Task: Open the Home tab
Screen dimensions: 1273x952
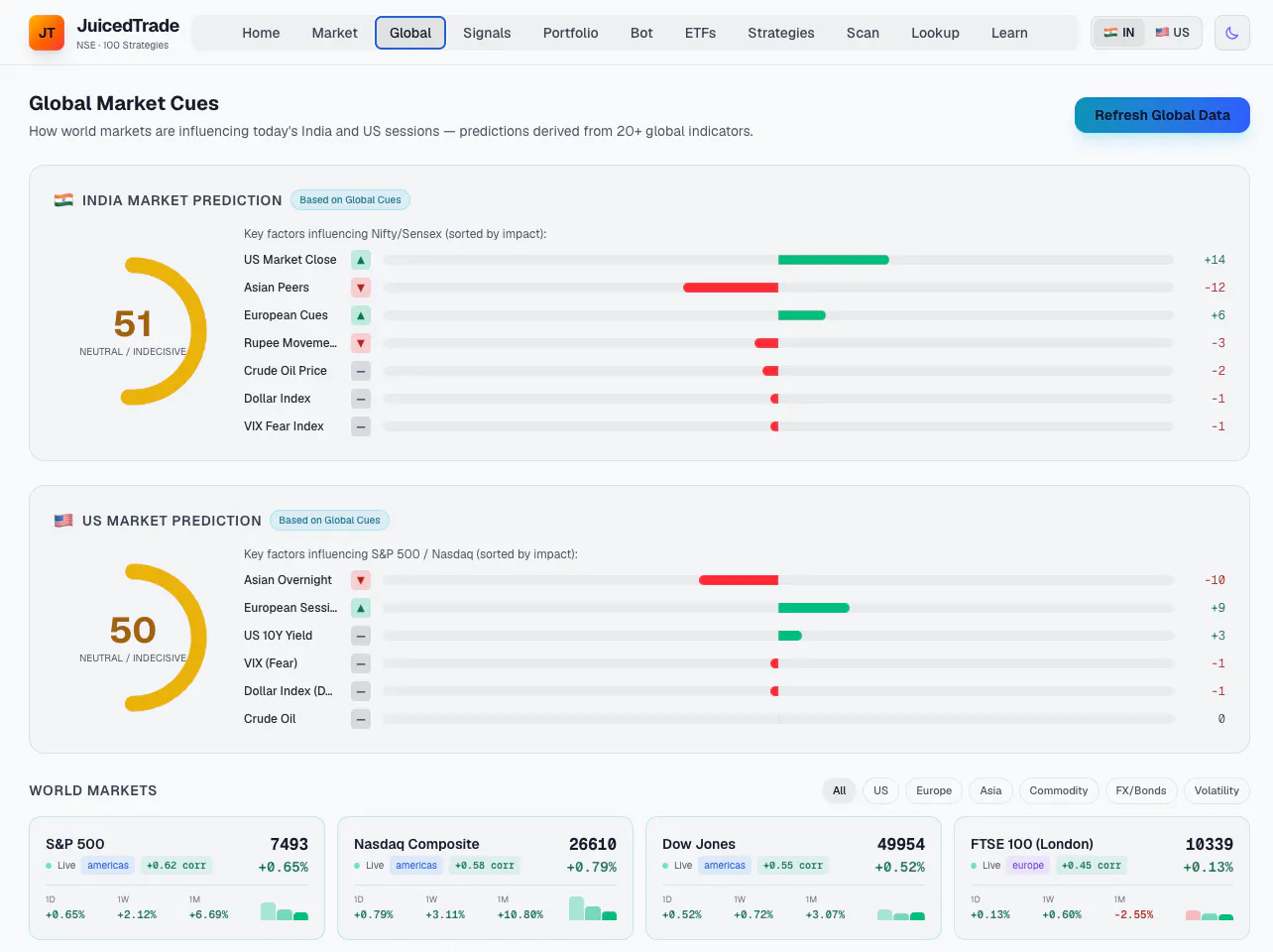Action: pos(261,33)
